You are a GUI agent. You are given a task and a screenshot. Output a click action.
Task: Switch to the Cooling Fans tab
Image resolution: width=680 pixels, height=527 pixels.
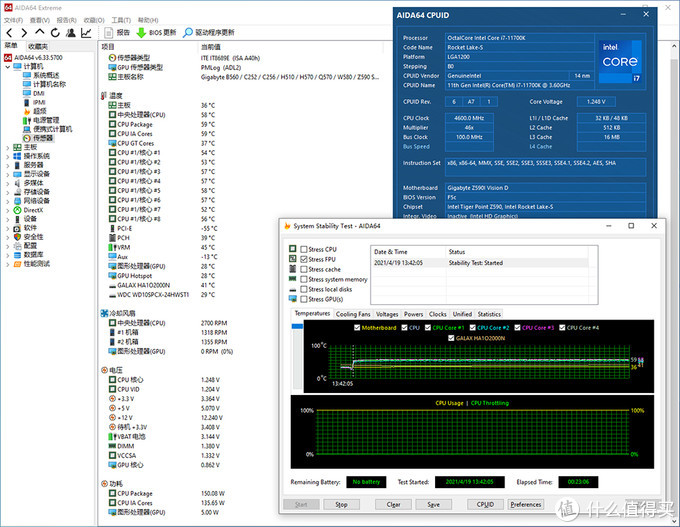(x=353, y=314)
